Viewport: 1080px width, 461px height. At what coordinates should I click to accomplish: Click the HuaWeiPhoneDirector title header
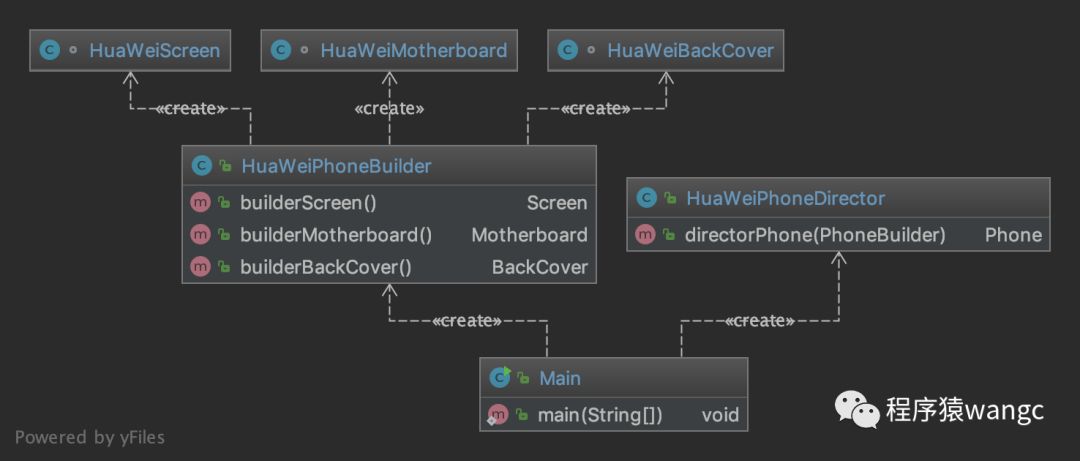[x=838, y=199]
